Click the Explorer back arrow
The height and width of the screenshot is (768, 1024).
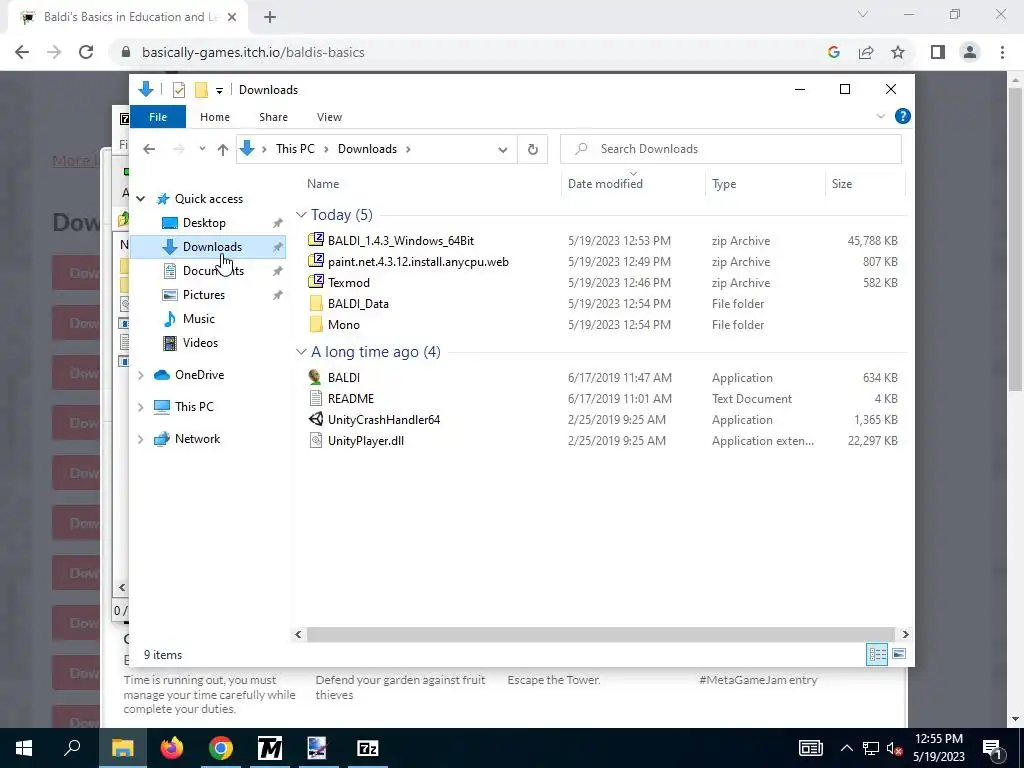(x=149, y=150)
